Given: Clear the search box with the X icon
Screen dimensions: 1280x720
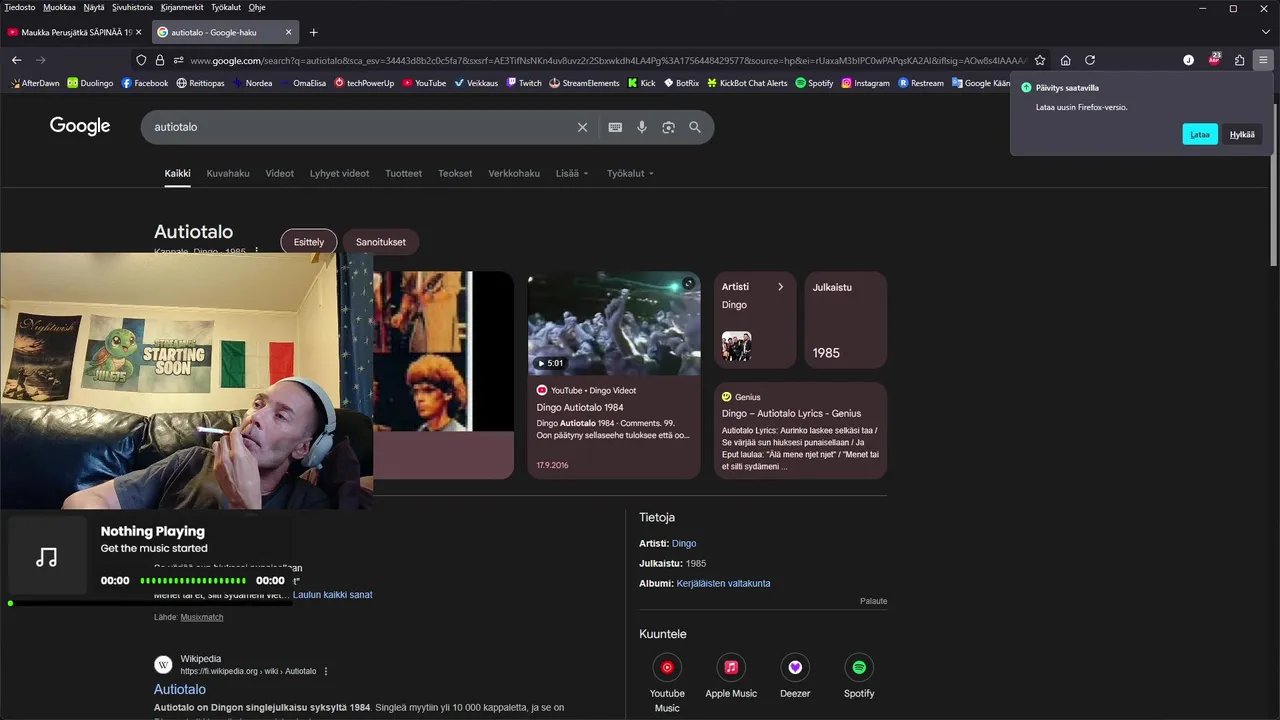Looking at the screenshot, I should coord(582,127).
